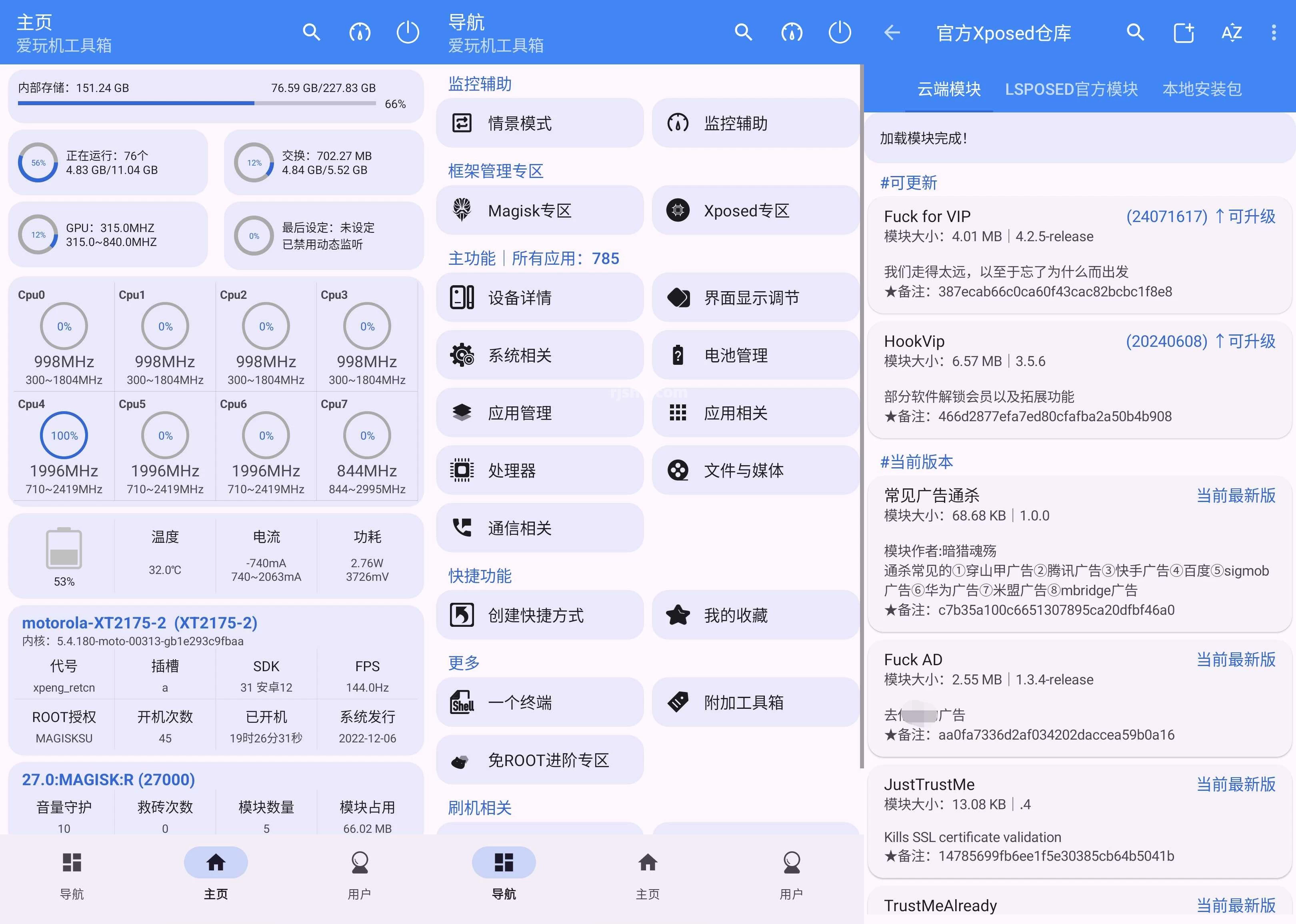
Task: Open 应用管理
Action: [540, 412]
